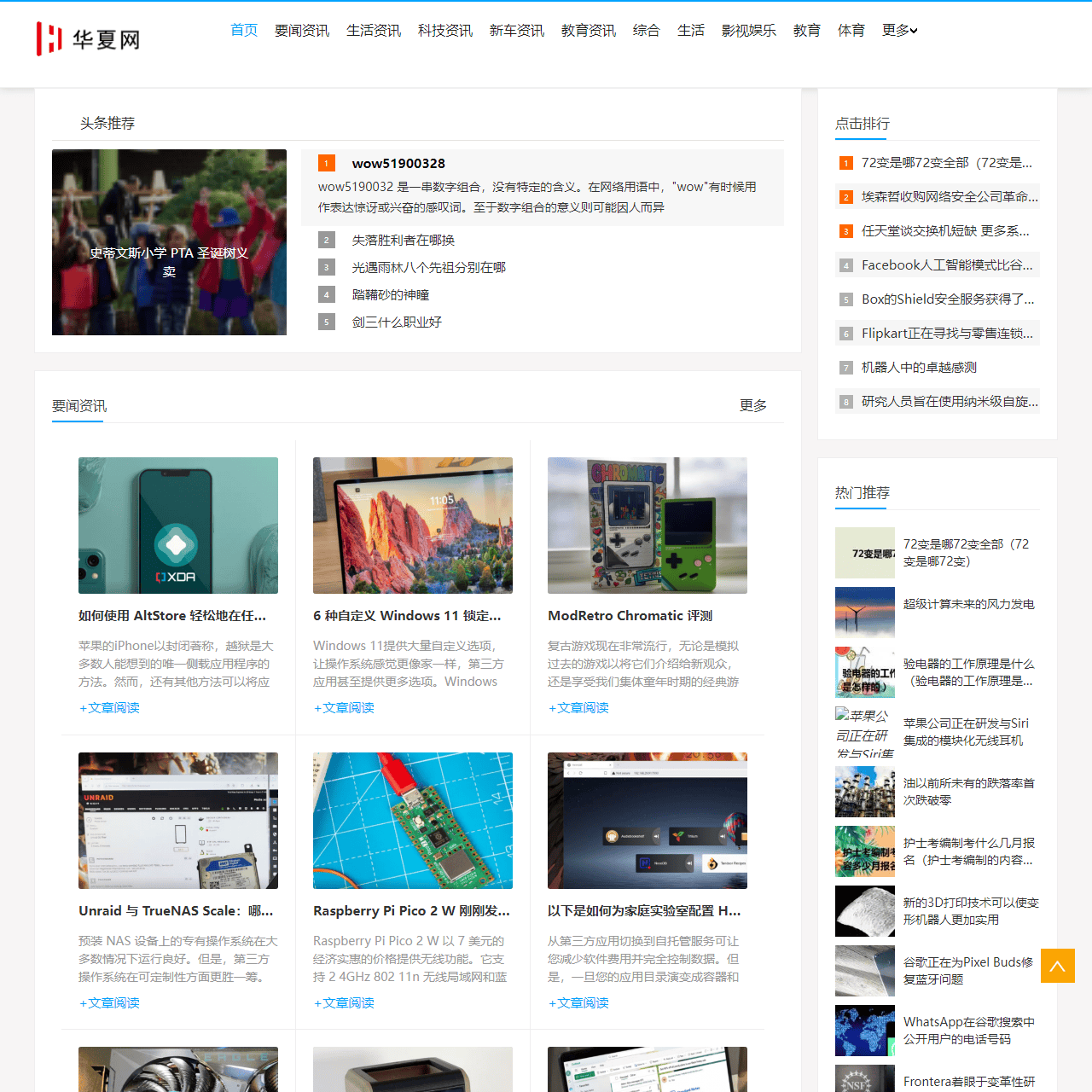Open the Facebook人工智能 ranking entry
1092x1092 pixels.
[x=946, y=265]
